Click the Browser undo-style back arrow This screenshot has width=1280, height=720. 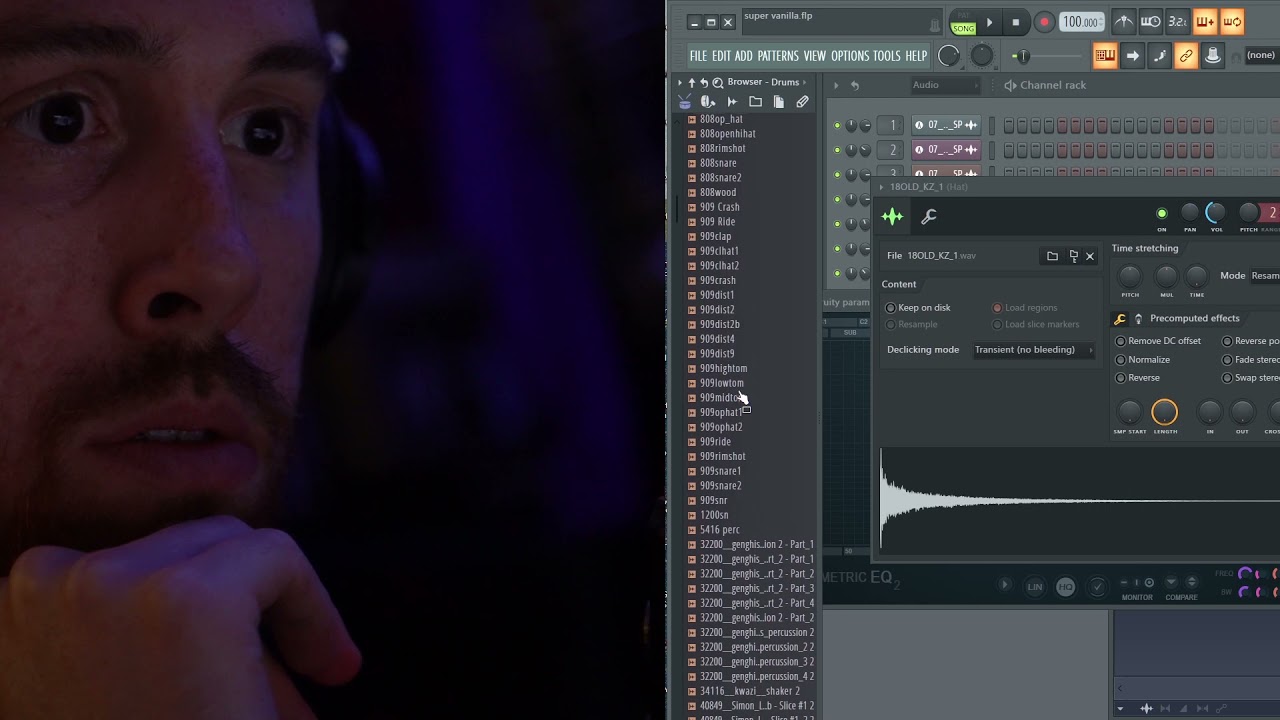[704, 82]
